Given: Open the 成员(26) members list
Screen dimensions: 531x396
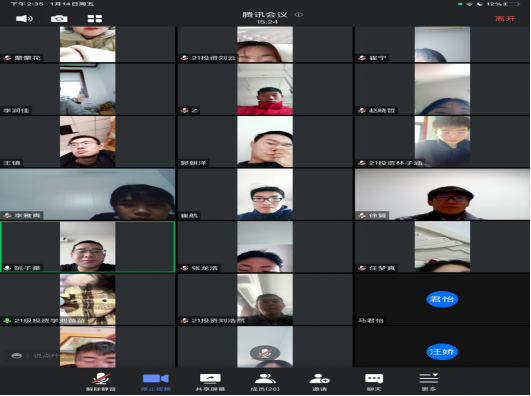Looking at the screenshot, I should tap(265, 382).
